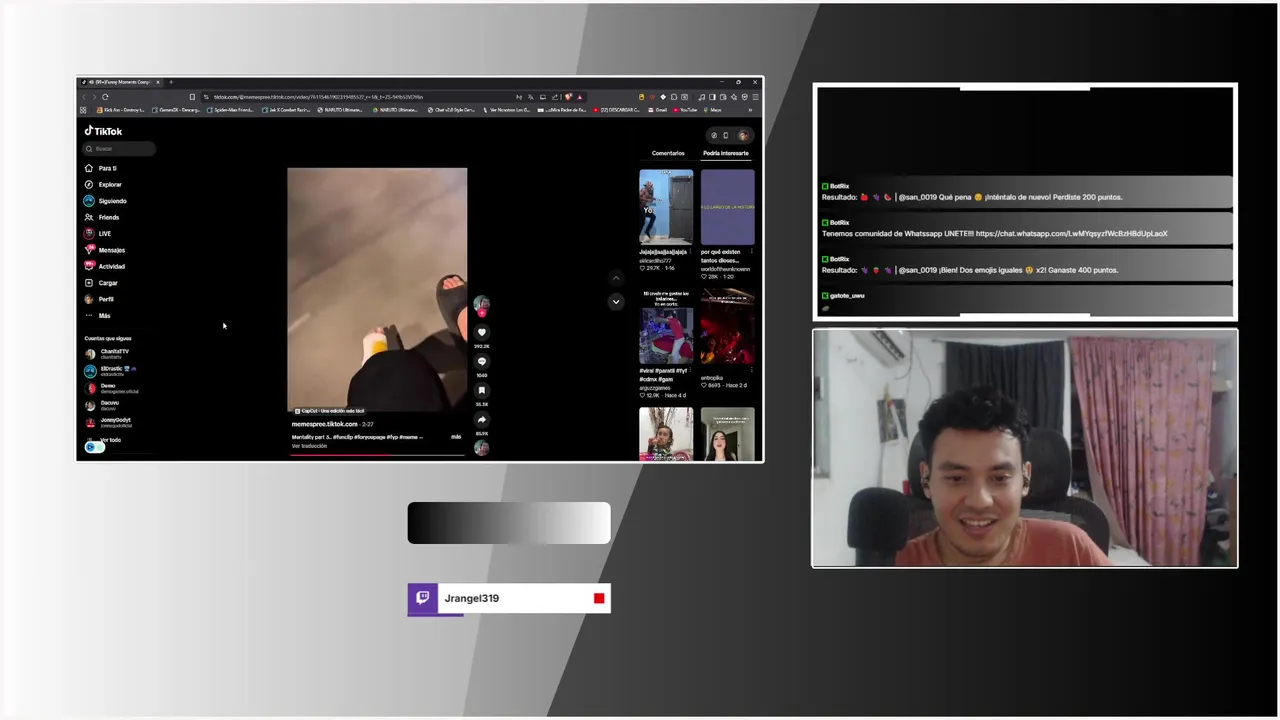Click the browser forward arrow
The width and height of the screenshot is (1280, 720).
tap(94, 97)
